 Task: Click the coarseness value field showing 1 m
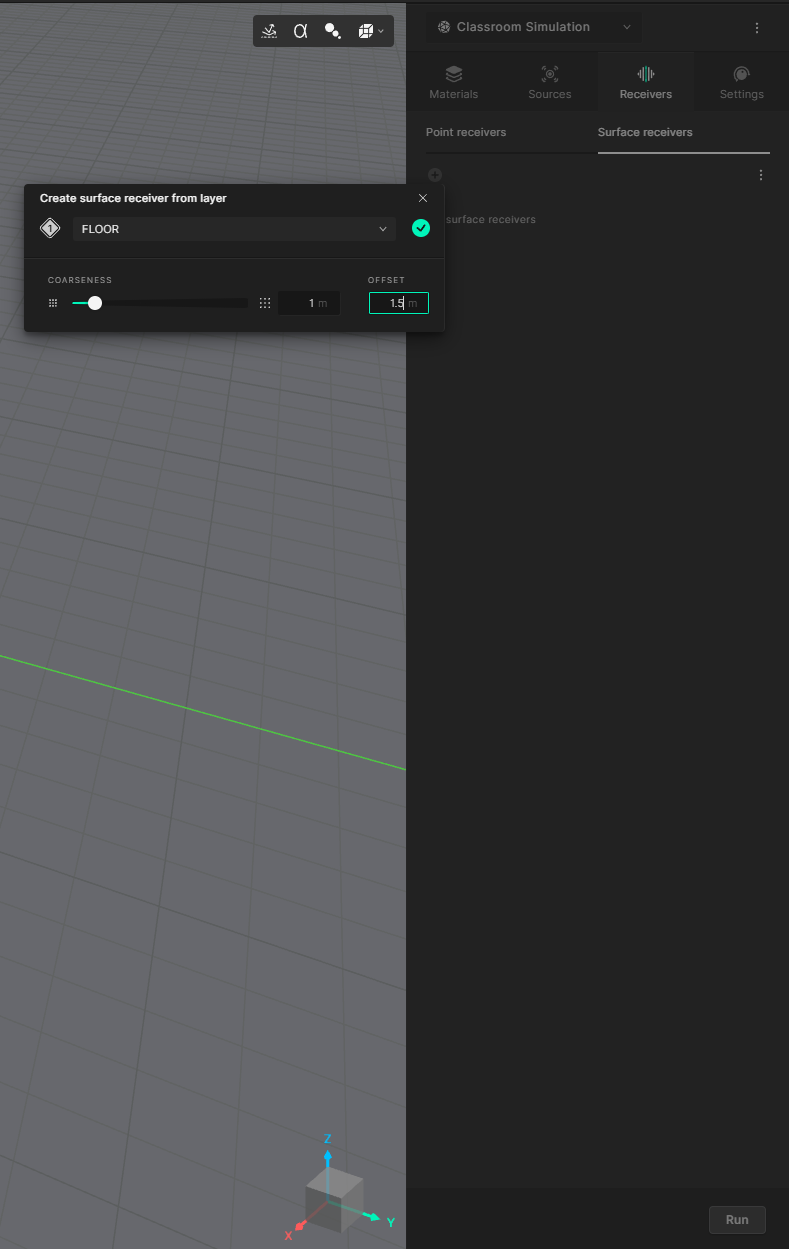click(x=309, y=303)
